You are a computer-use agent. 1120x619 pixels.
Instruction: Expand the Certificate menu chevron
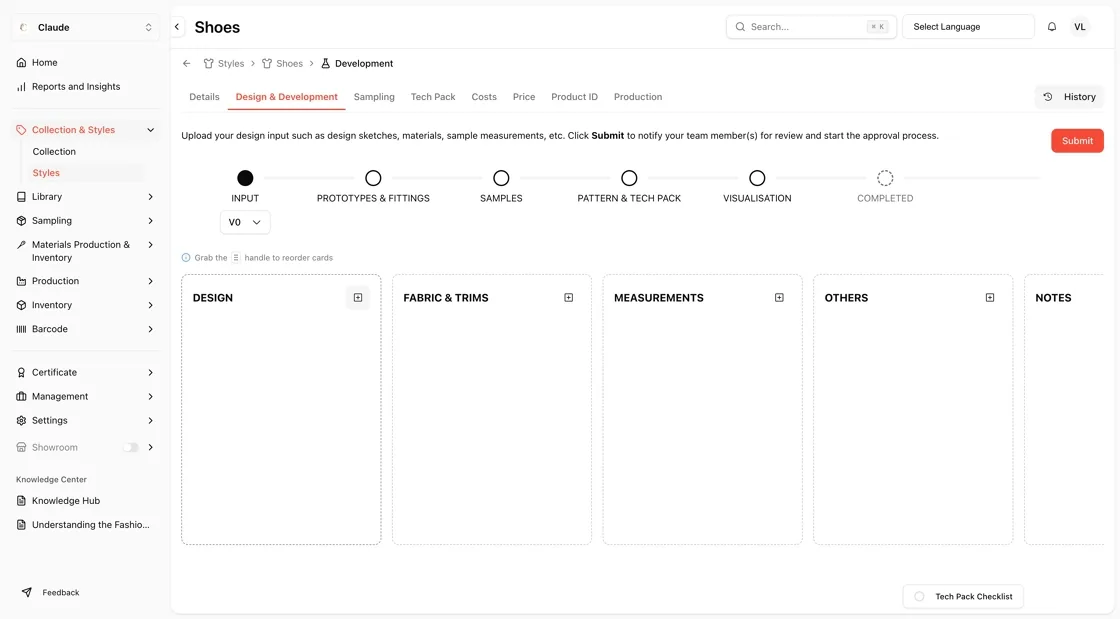[x=151, y=373]
